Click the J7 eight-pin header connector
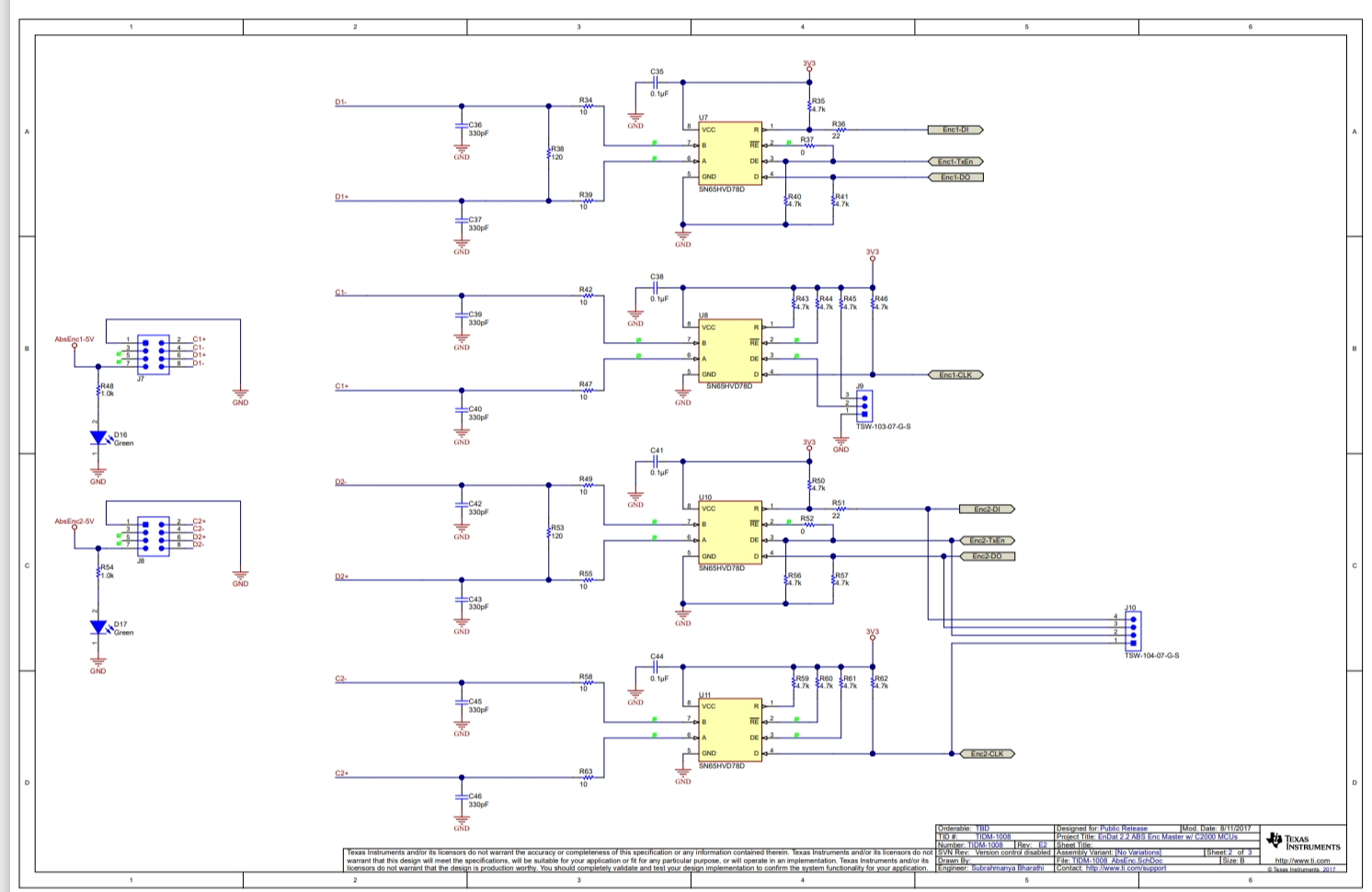Screen dimensions: 1372x892 (153, 354)
